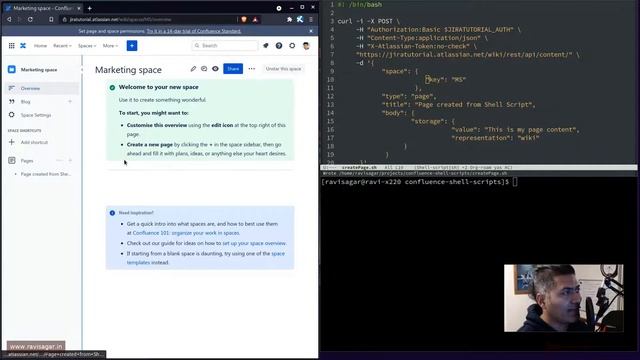The height and width of the screenshot is (360, 640).
Task: Click the terminal prompt in the right pane
Action: coord(419,182)
